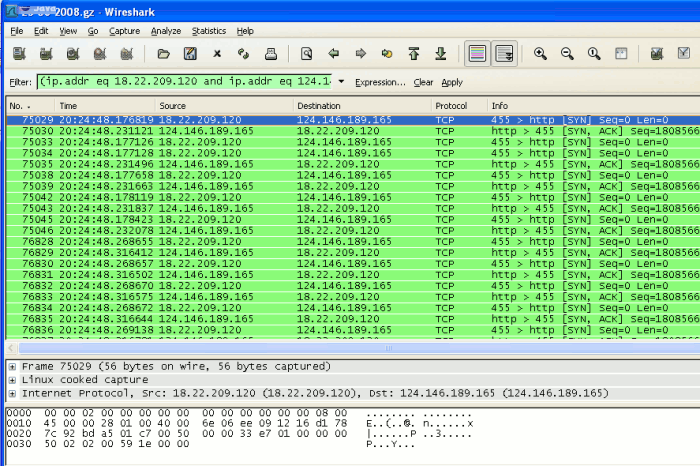Toggle auto scroll in live capture

click(505, 54)
